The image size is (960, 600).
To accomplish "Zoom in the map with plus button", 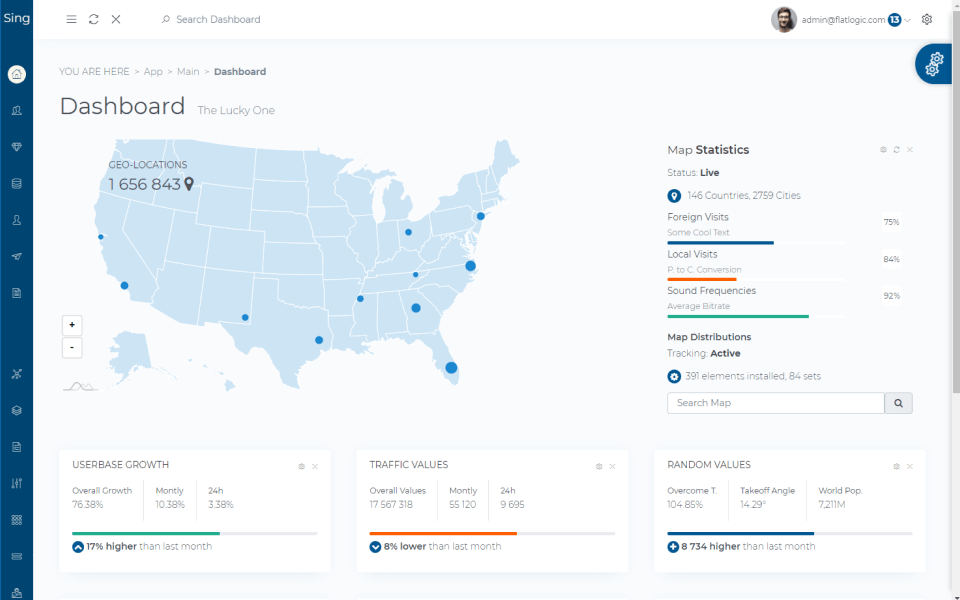I will point(71,325).
